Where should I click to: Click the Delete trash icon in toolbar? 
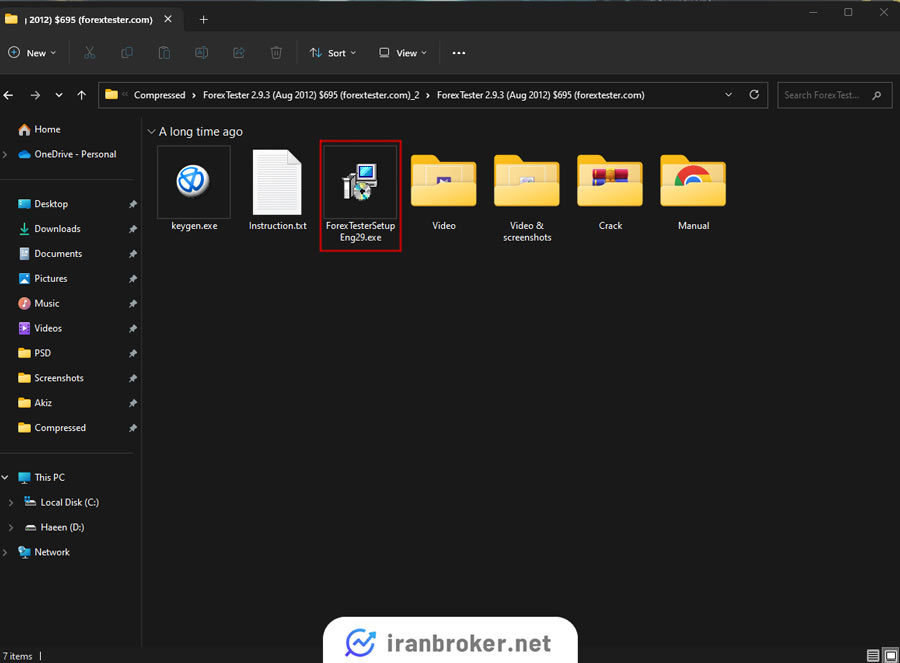(276, 53)
